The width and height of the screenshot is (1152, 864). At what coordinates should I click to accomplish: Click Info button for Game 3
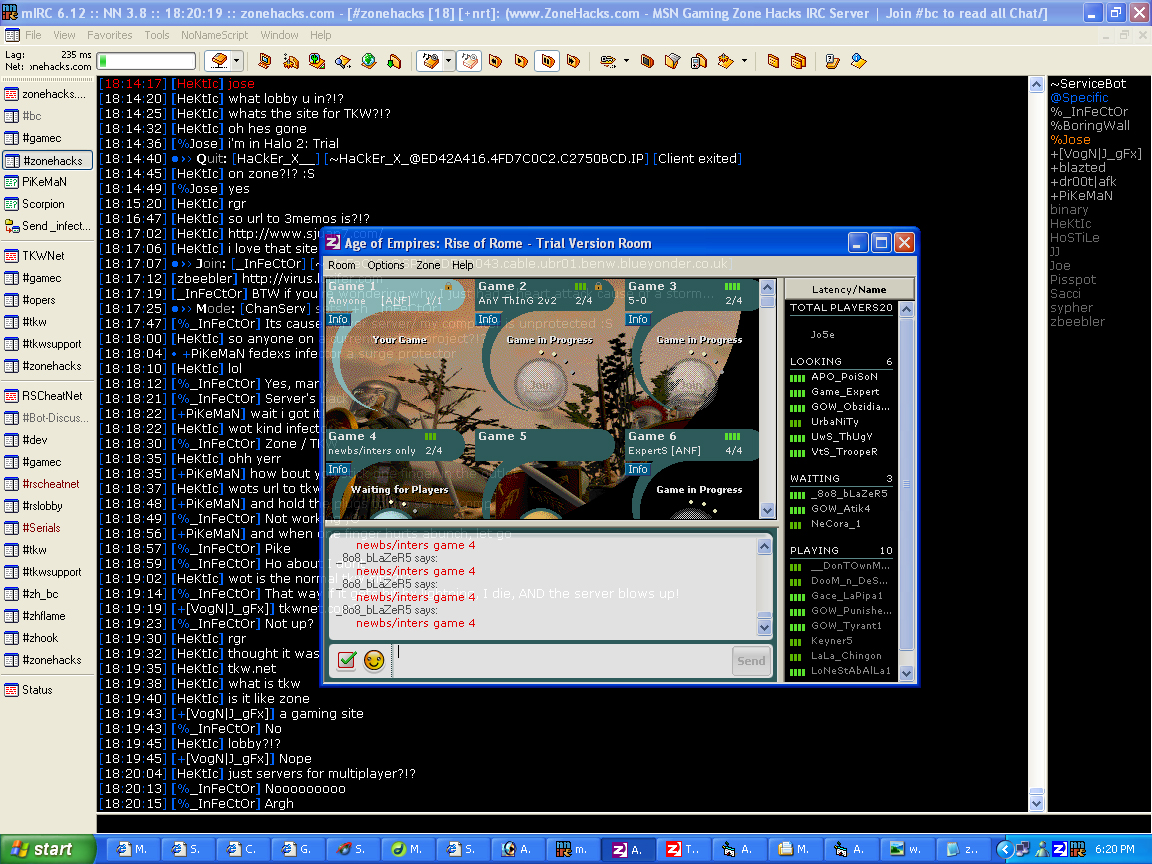(638, 320)
